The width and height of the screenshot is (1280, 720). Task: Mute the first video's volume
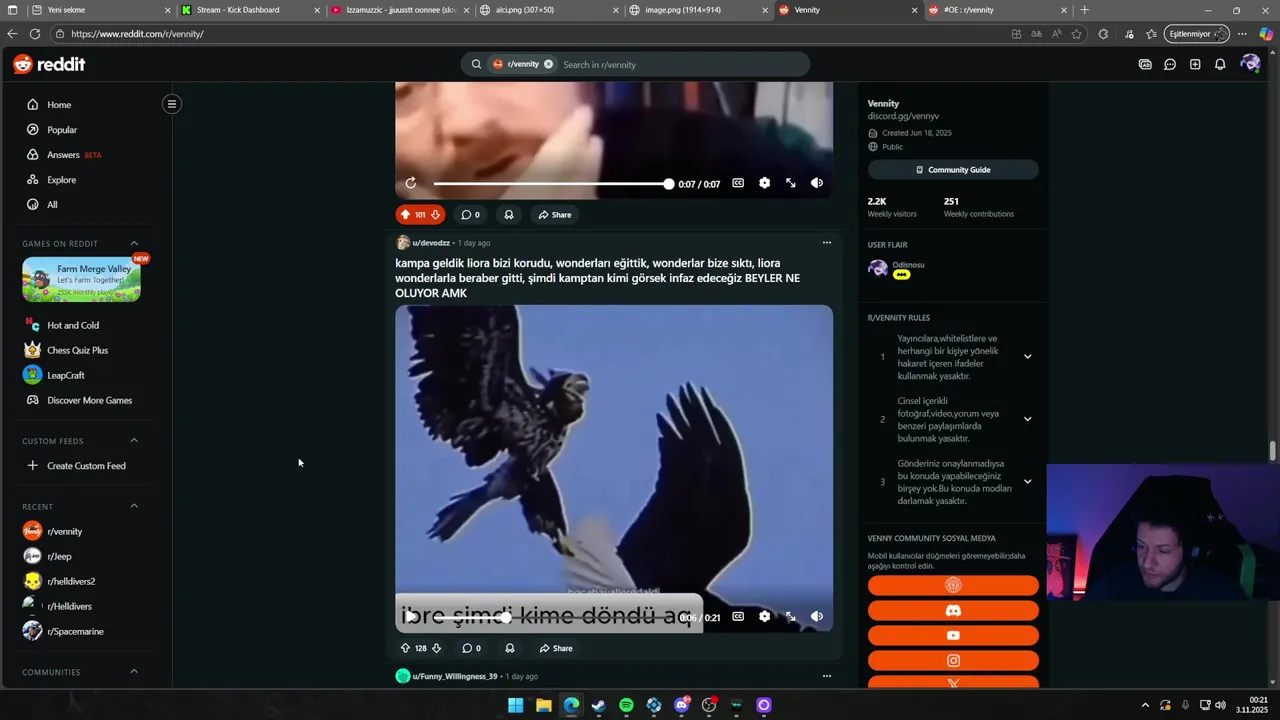[817, 183]
